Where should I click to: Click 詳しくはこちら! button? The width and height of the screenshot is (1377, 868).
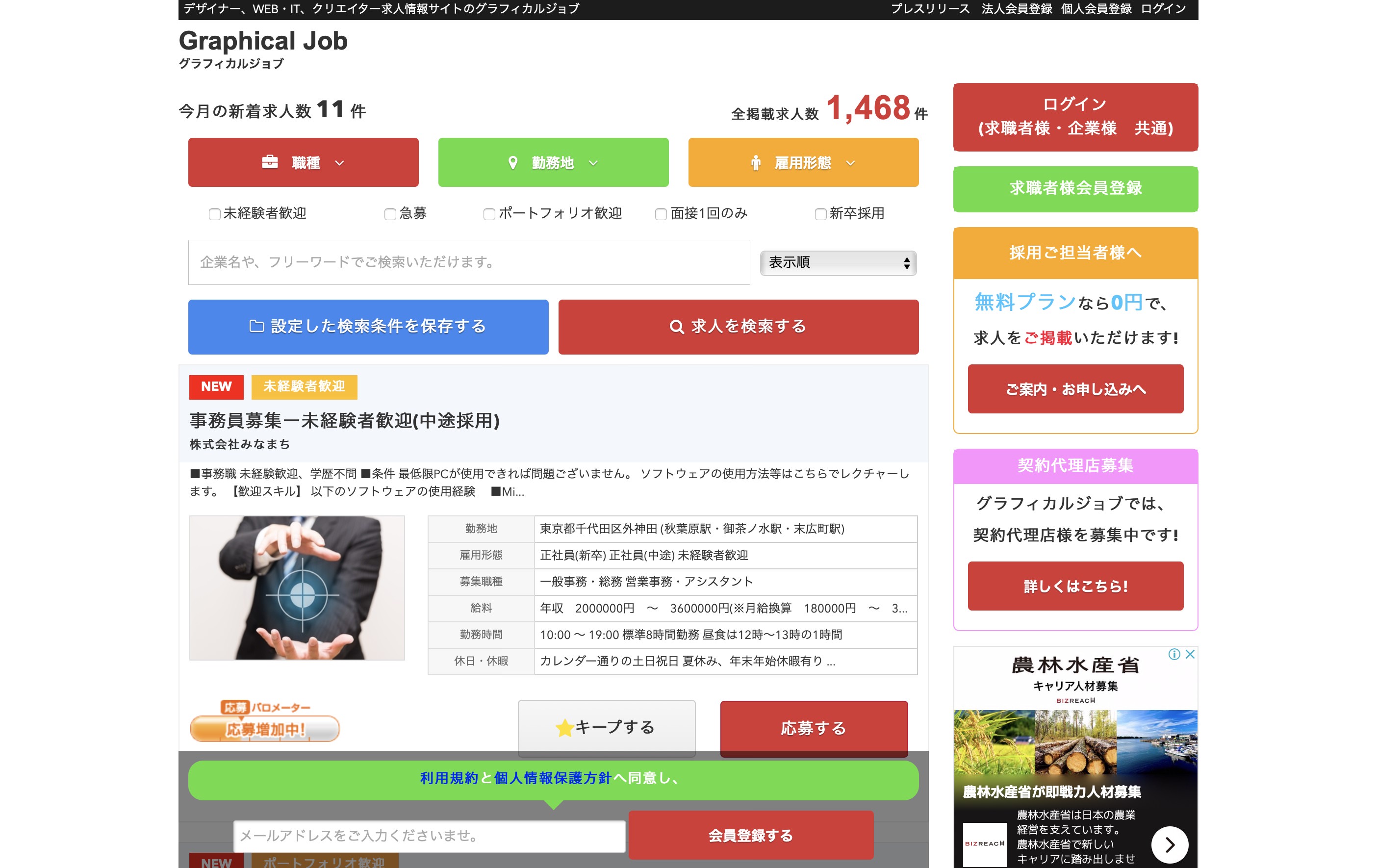click(x=1075, y=586)
